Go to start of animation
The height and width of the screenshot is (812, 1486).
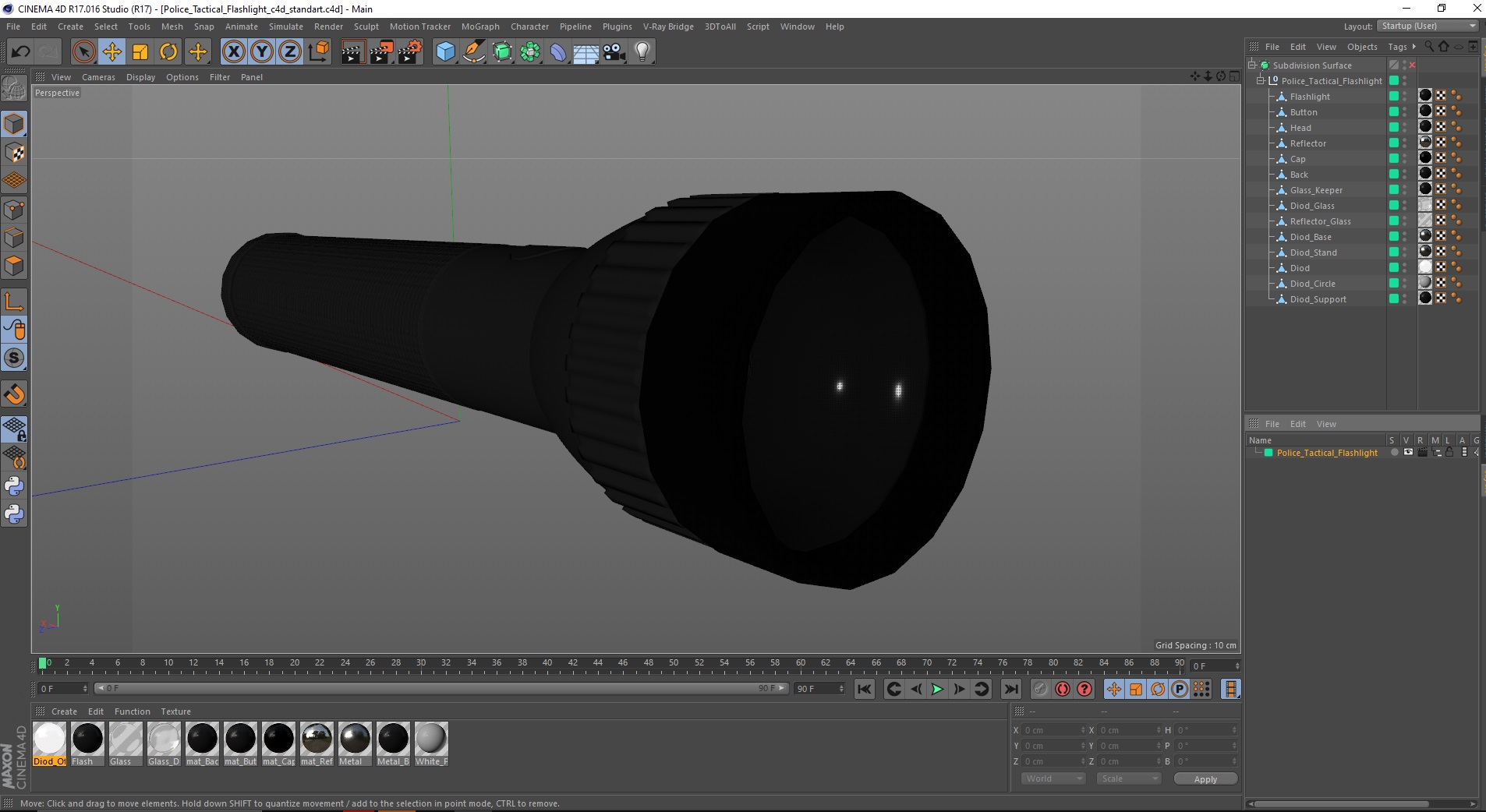(x=864, y=689)
